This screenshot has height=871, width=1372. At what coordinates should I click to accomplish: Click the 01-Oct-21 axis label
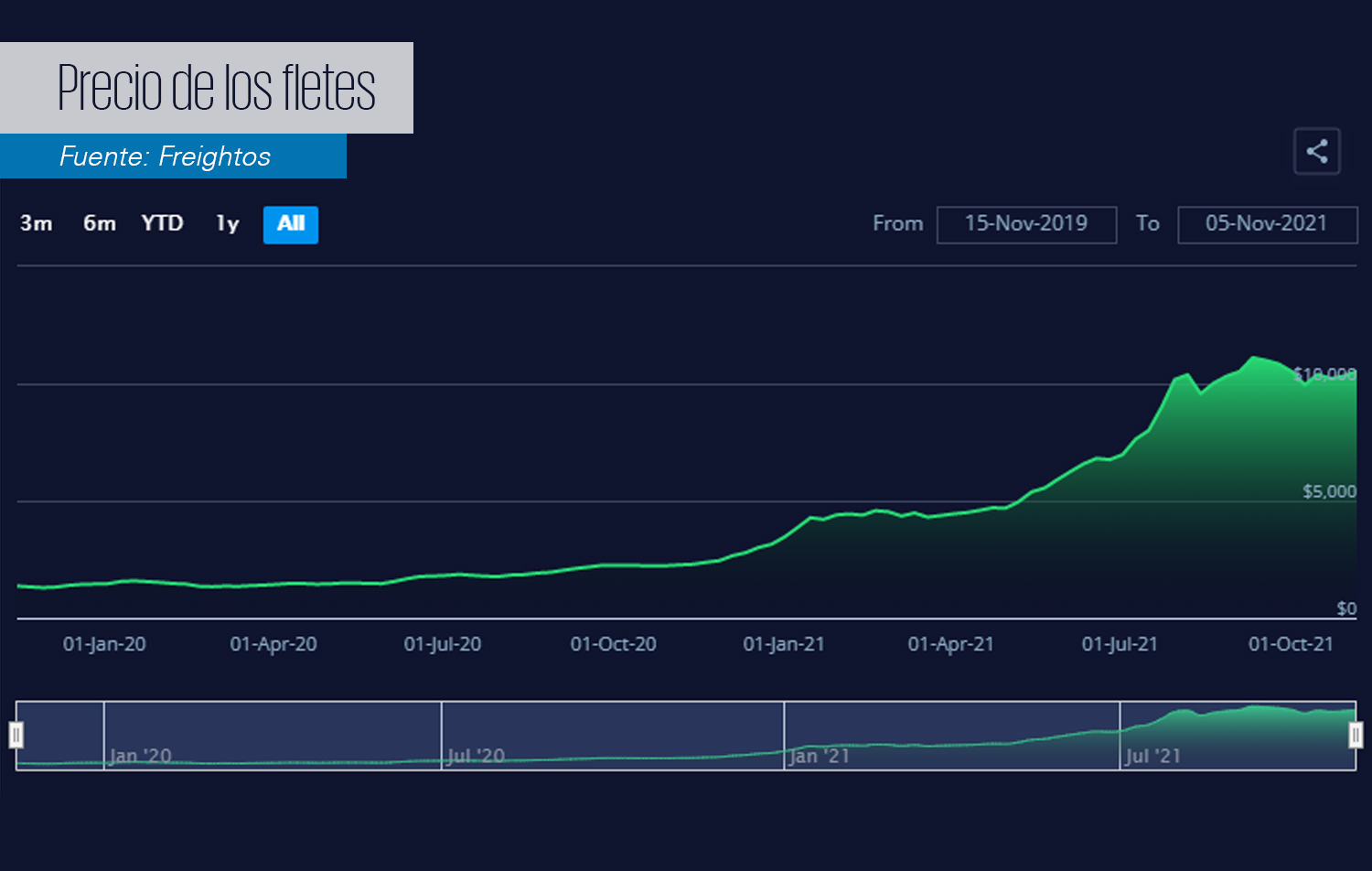(x=1291, y=644)
